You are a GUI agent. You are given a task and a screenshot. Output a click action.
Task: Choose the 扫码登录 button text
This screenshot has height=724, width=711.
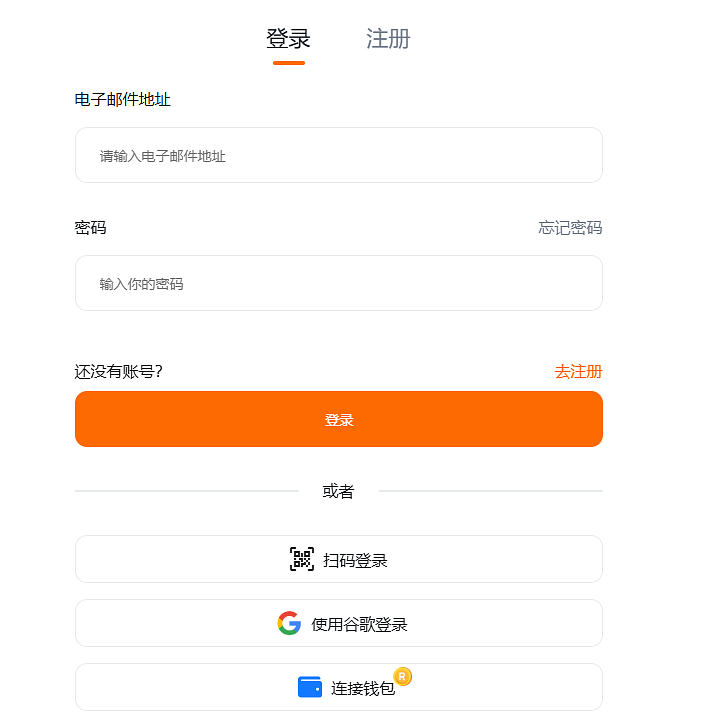coord(355,561)
